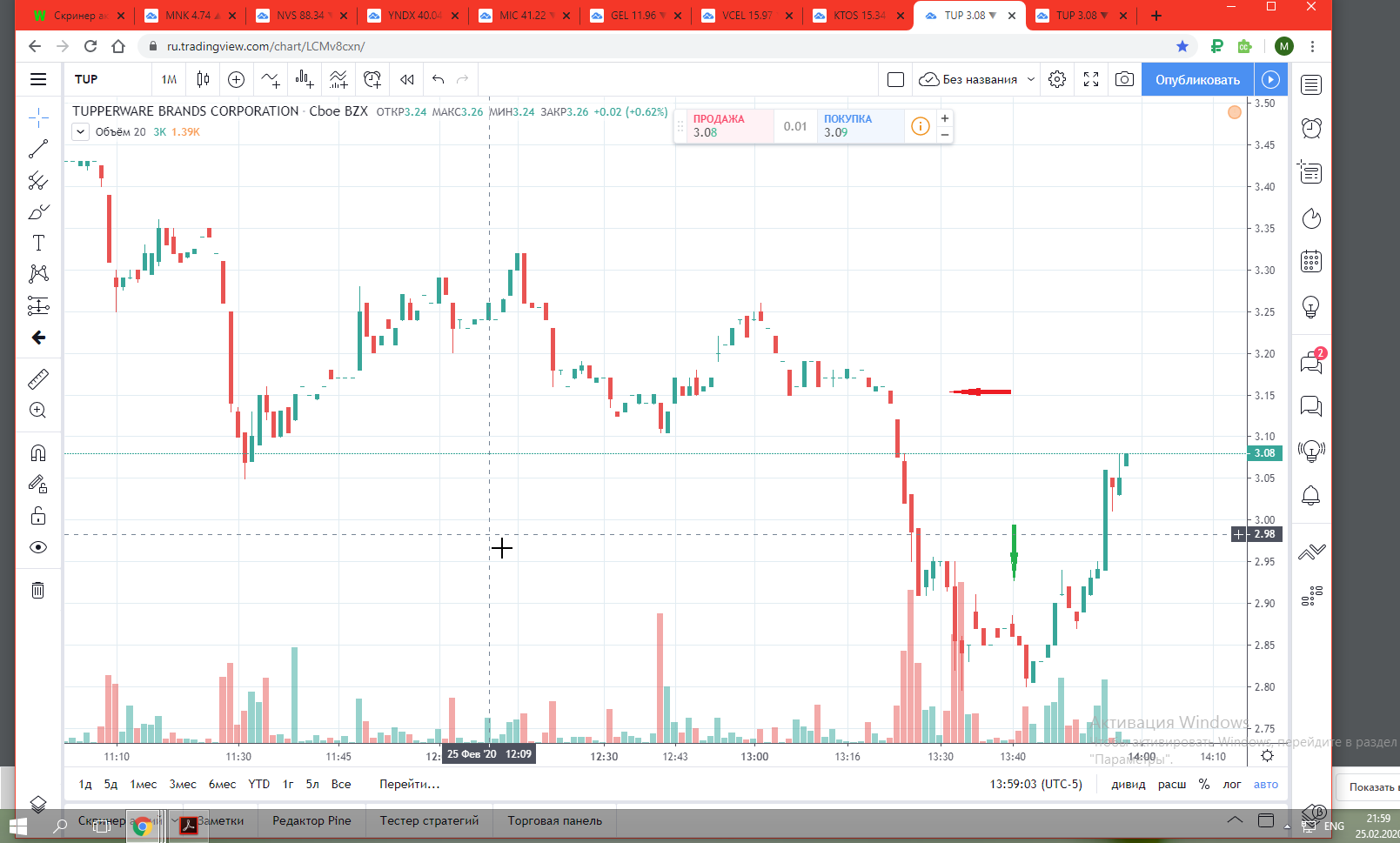Open the financials chart button
The image size is (1400, 843).
tap(305, 79)
